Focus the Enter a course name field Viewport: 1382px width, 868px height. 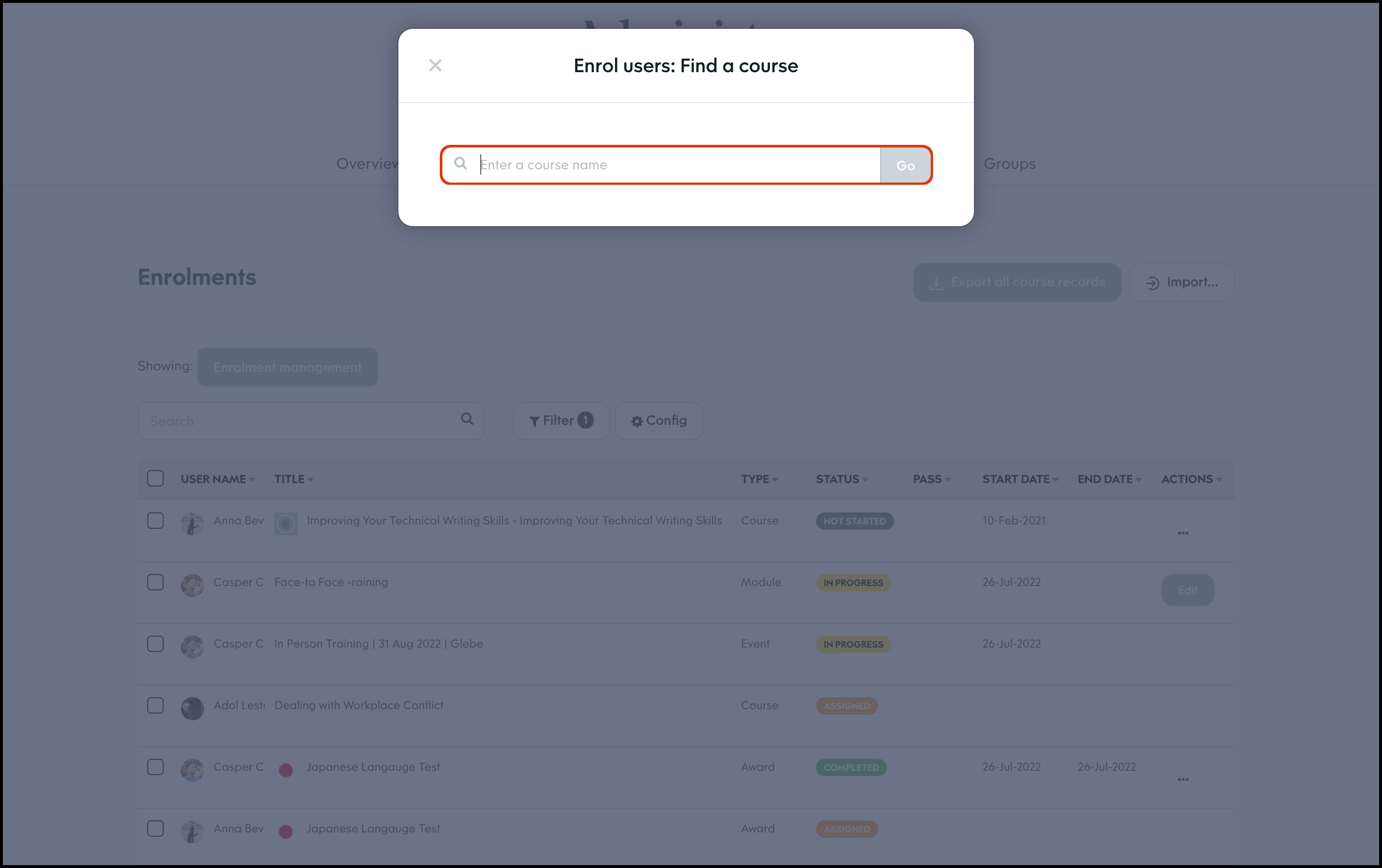pos(677,165)
